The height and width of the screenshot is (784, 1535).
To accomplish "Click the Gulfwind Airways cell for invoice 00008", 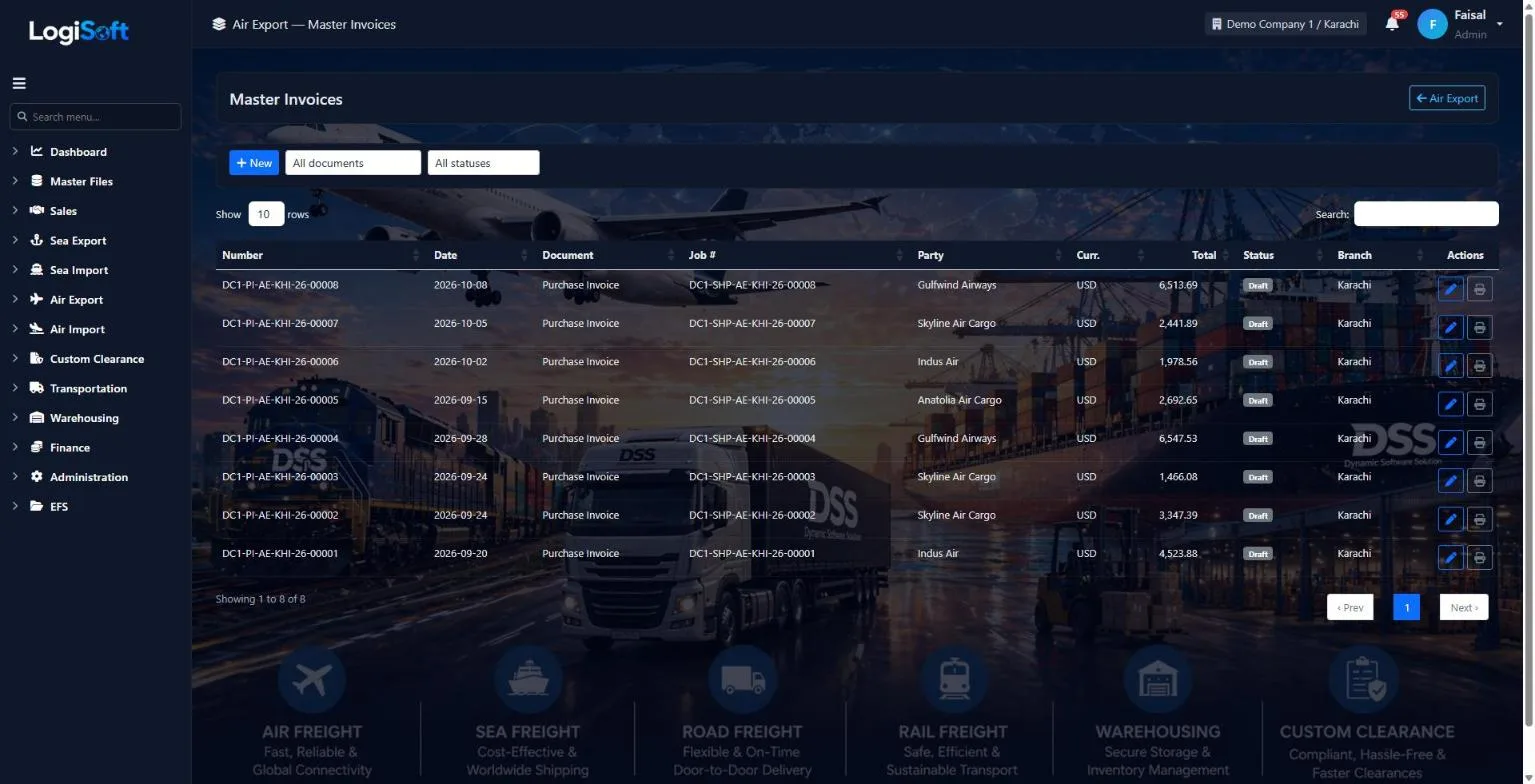I will (x=957, y=285).
